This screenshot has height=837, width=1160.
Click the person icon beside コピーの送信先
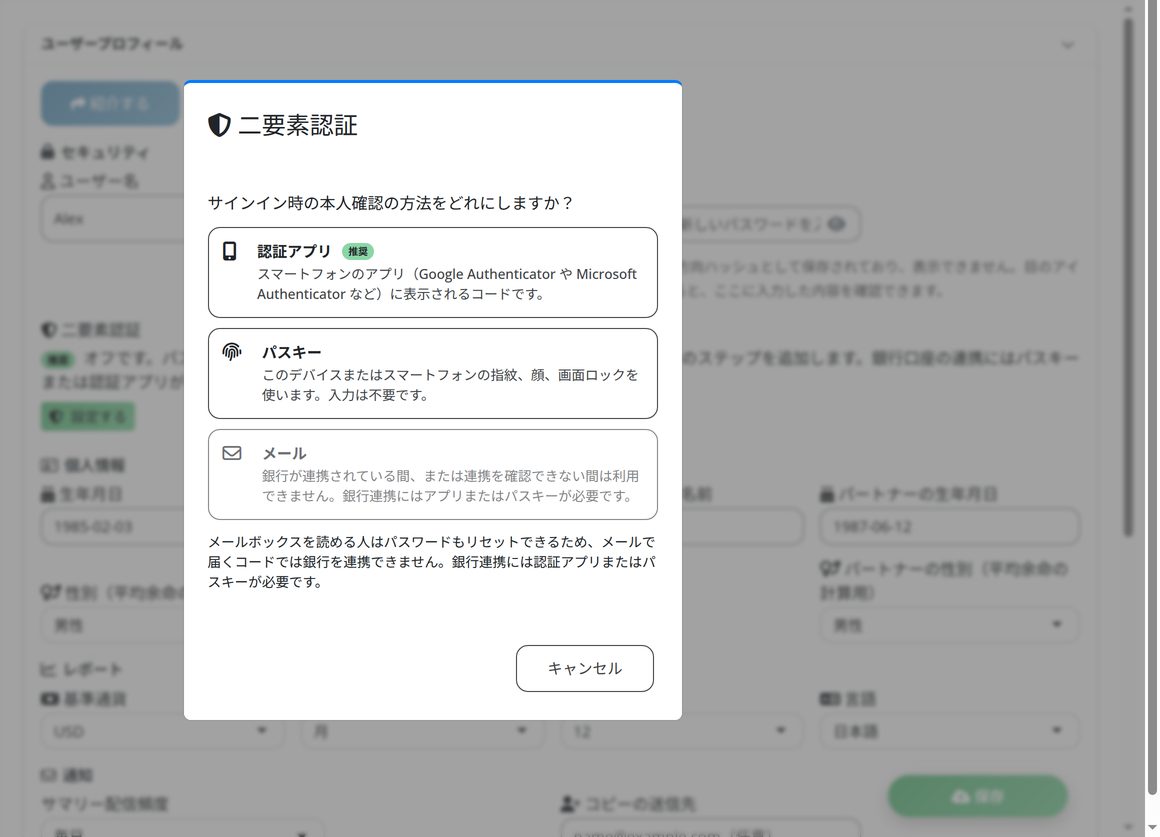pos(569,803)
